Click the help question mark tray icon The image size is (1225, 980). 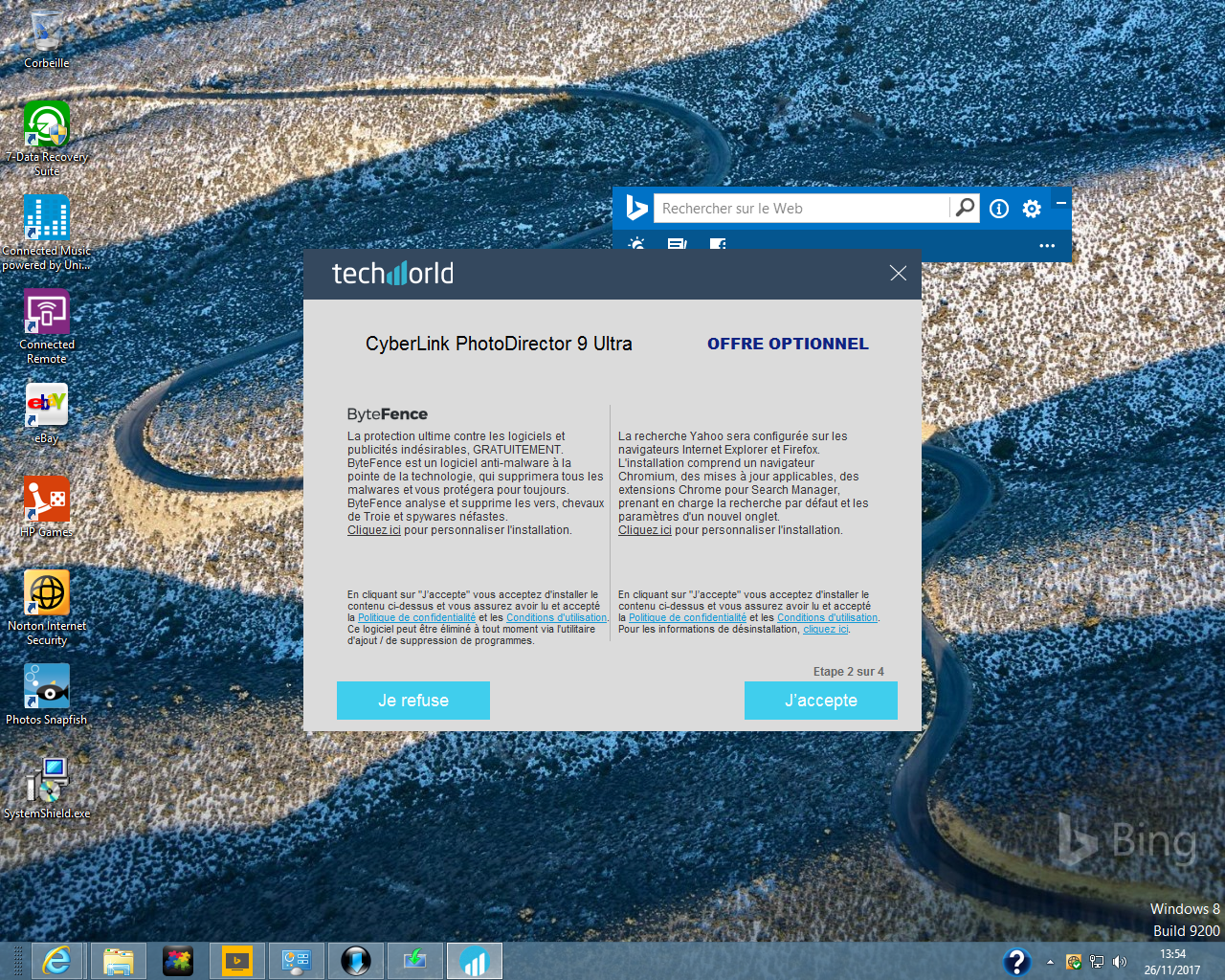pos(1016,961)
